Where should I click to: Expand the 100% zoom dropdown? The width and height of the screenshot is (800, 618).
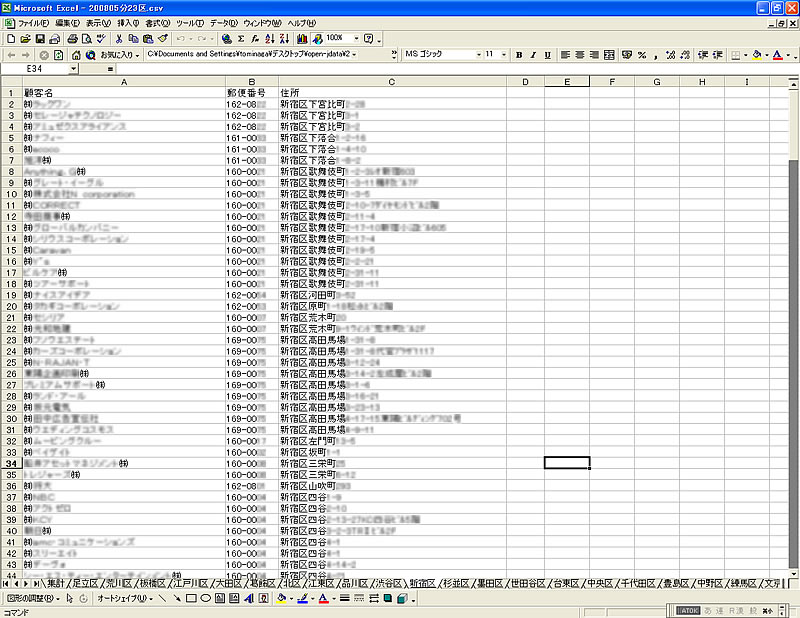(354, 38)
